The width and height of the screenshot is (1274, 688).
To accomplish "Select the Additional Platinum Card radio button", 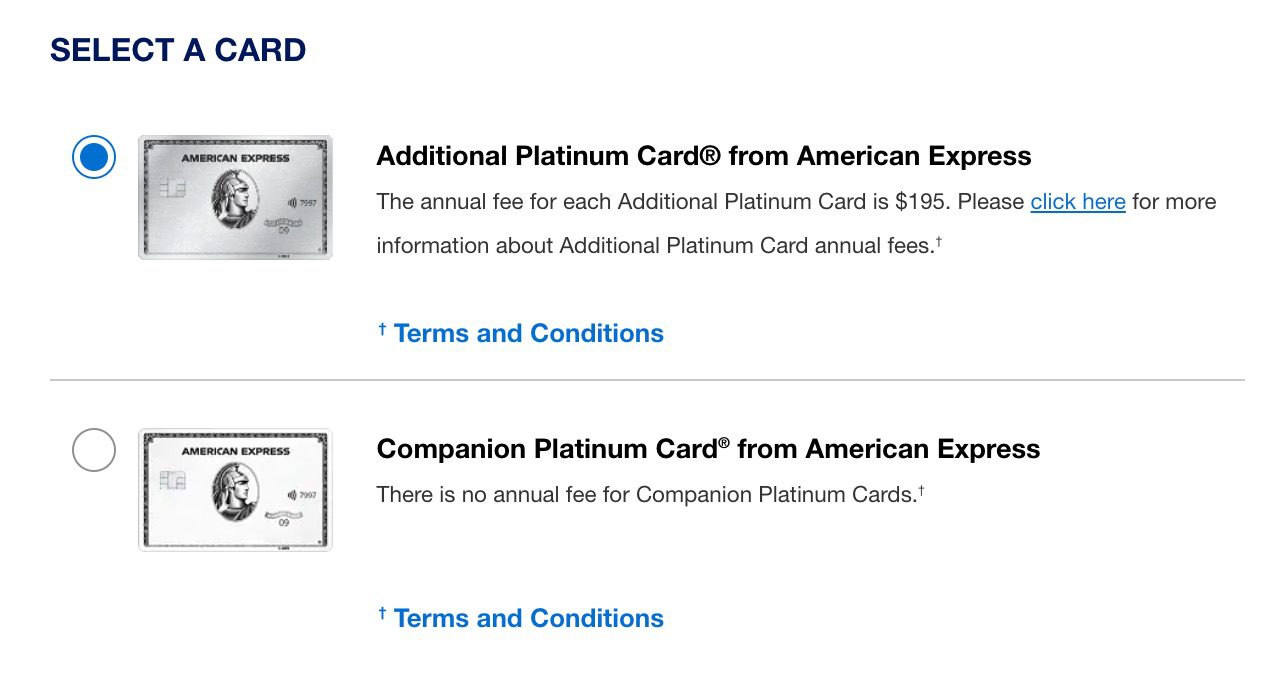I will [x=93, y=157].
